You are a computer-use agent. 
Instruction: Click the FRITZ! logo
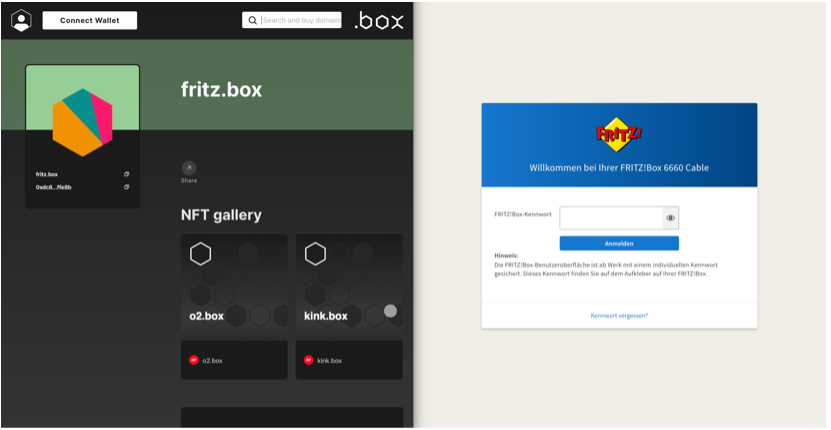click(618, 134)
